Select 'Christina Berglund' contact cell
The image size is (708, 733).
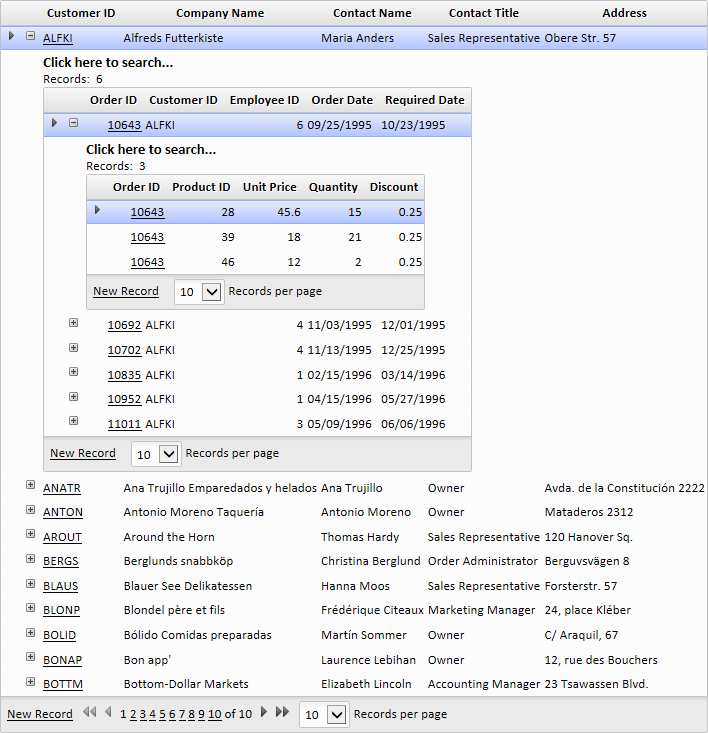coord(371,561)
